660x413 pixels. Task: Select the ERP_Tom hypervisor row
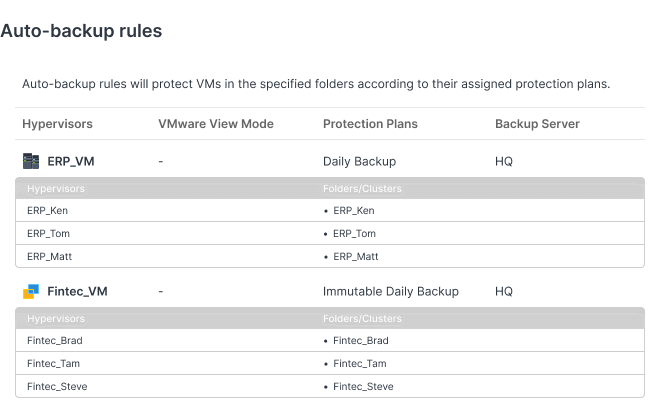coord(48,233)
